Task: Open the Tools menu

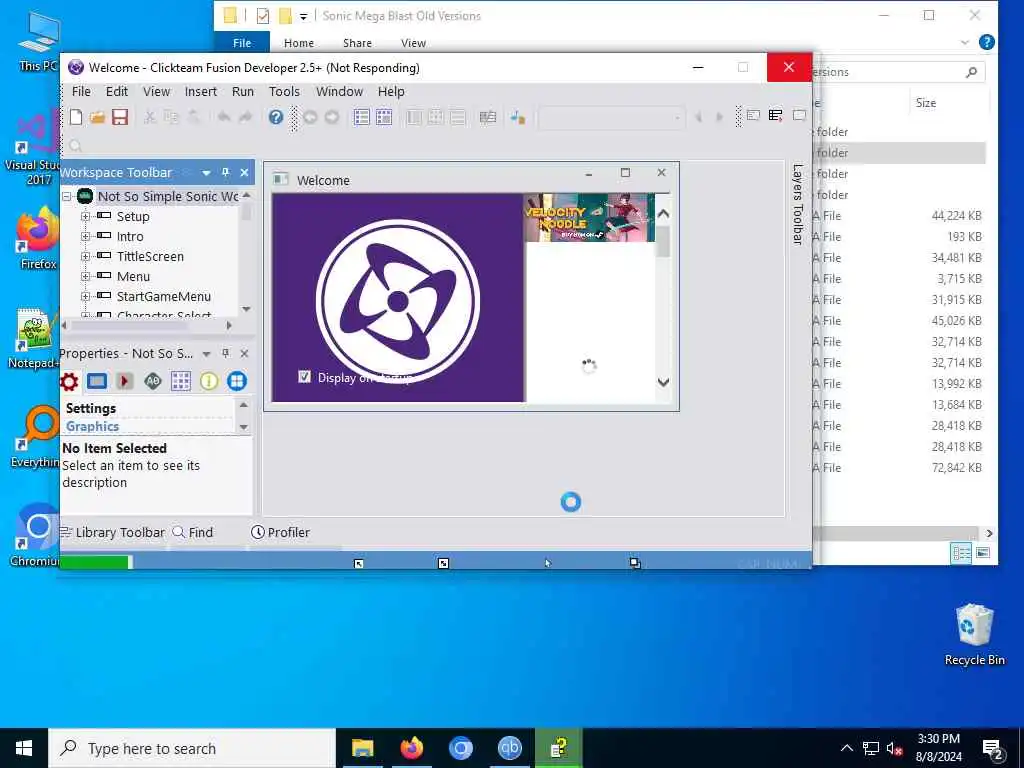Action: (284, 91)
